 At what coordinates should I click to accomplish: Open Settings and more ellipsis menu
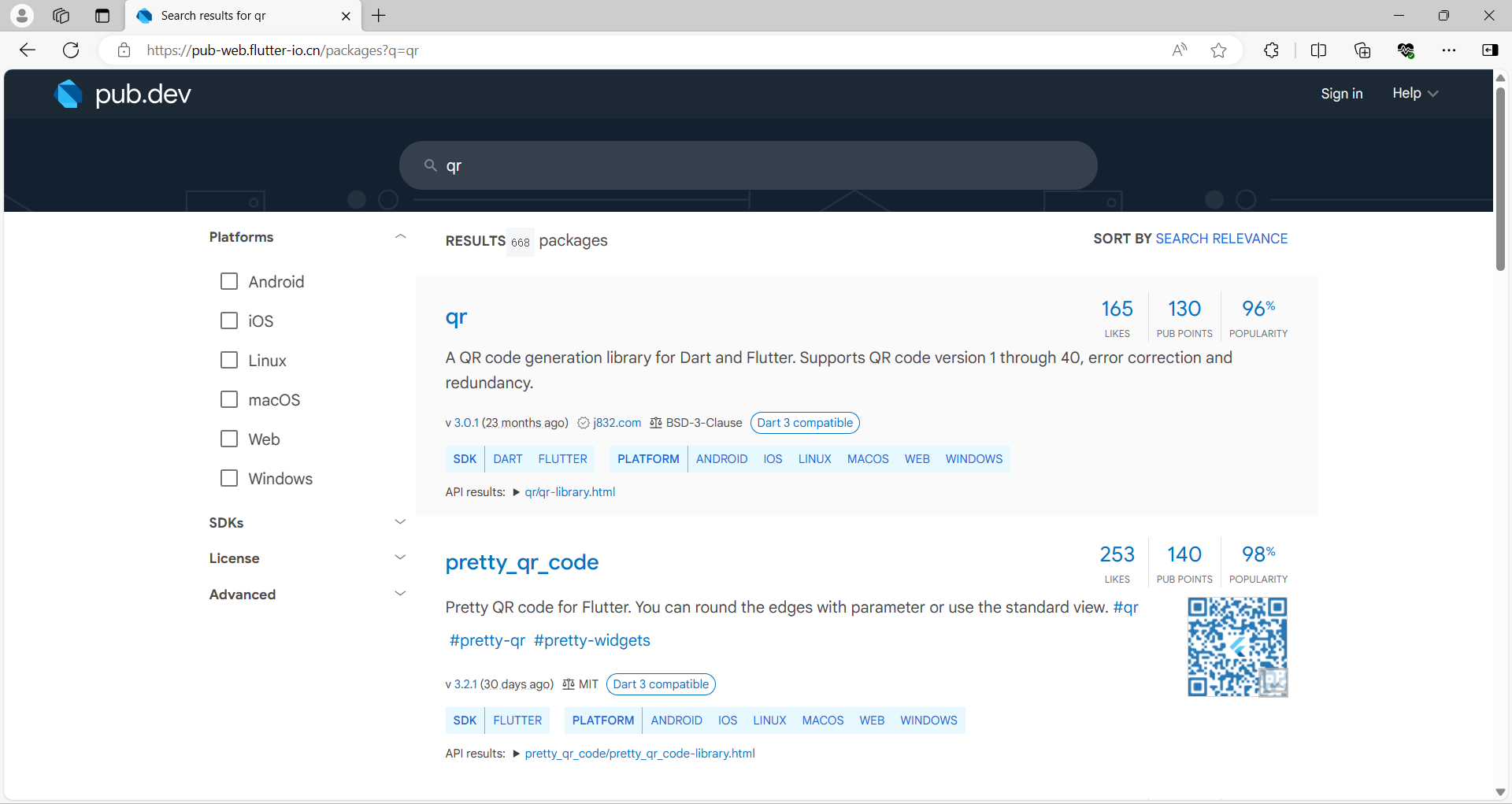click(1449, 50)
